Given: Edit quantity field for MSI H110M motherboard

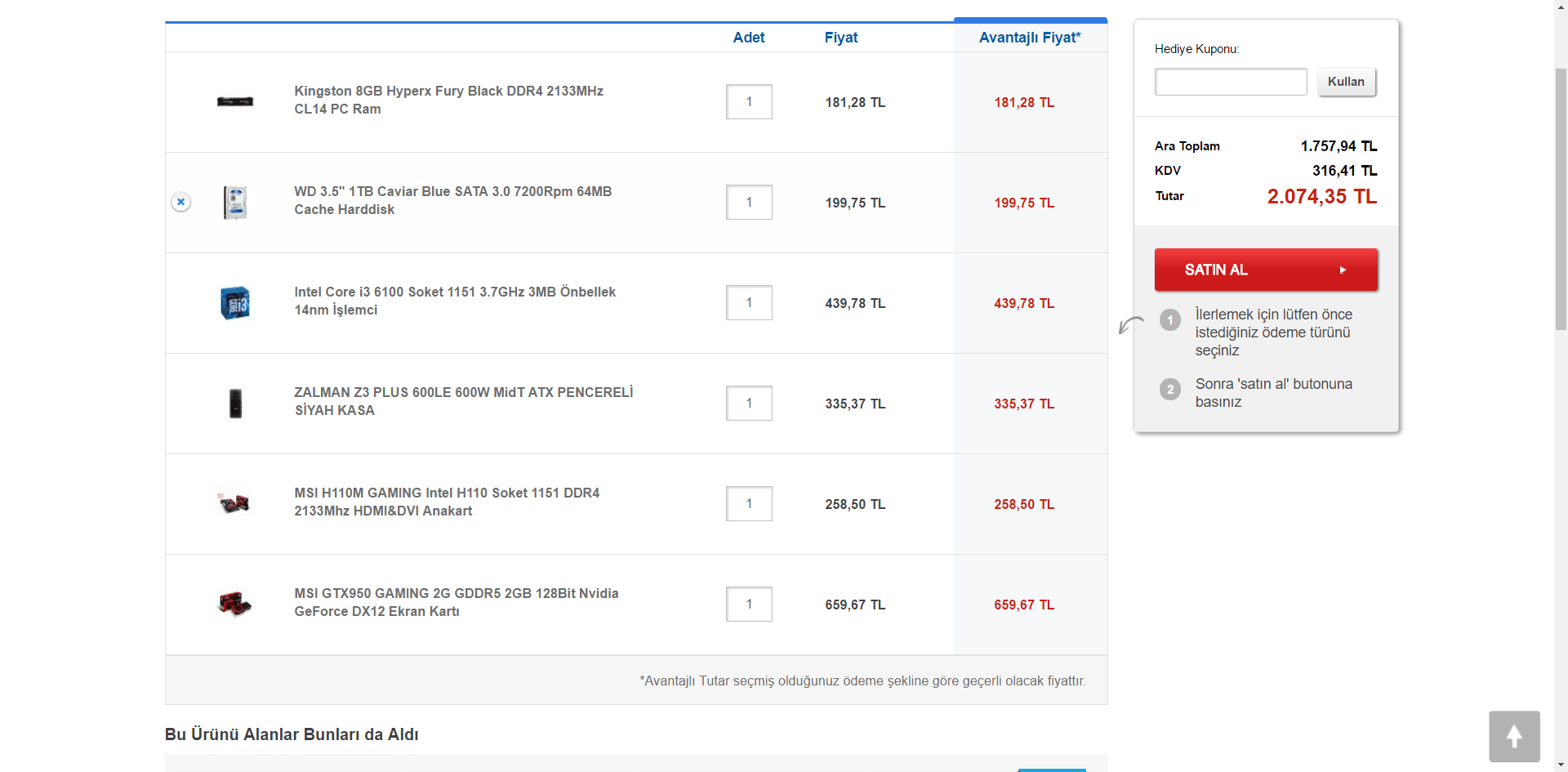Looking at the screenshot, I should click(x=749, y=504).
